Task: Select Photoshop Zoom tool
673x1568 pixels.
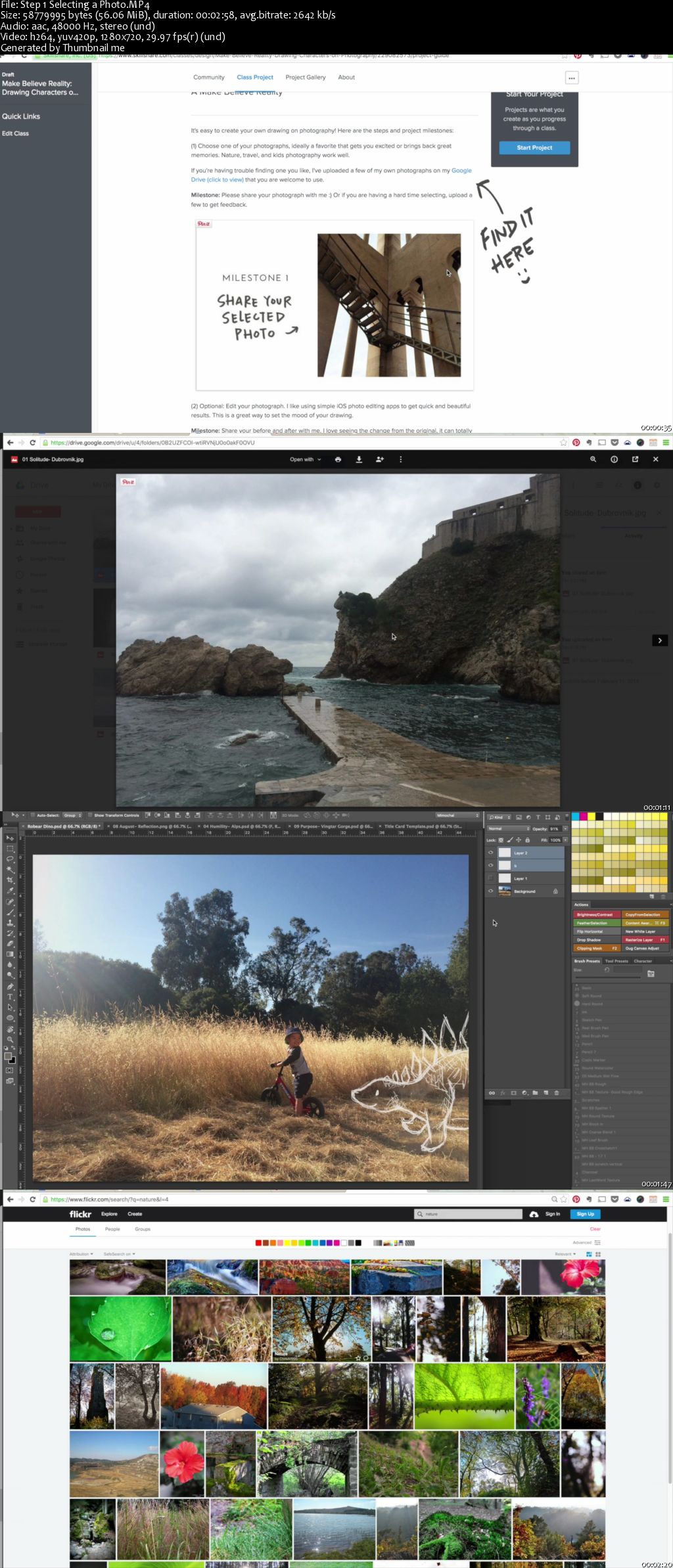Action: [x=10, y=1039]
